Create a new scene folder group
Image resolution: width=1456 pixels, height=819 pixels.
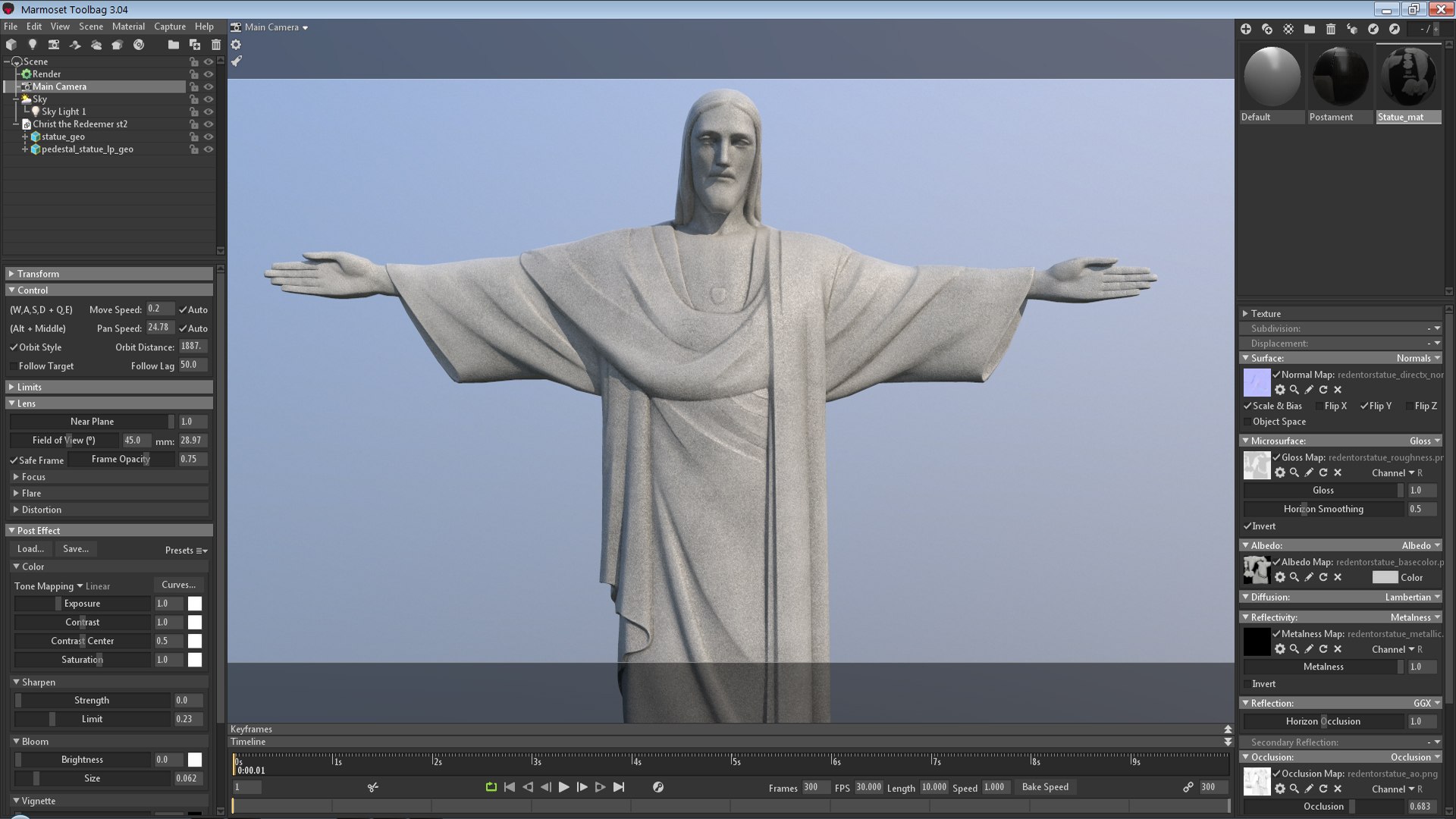174,45
